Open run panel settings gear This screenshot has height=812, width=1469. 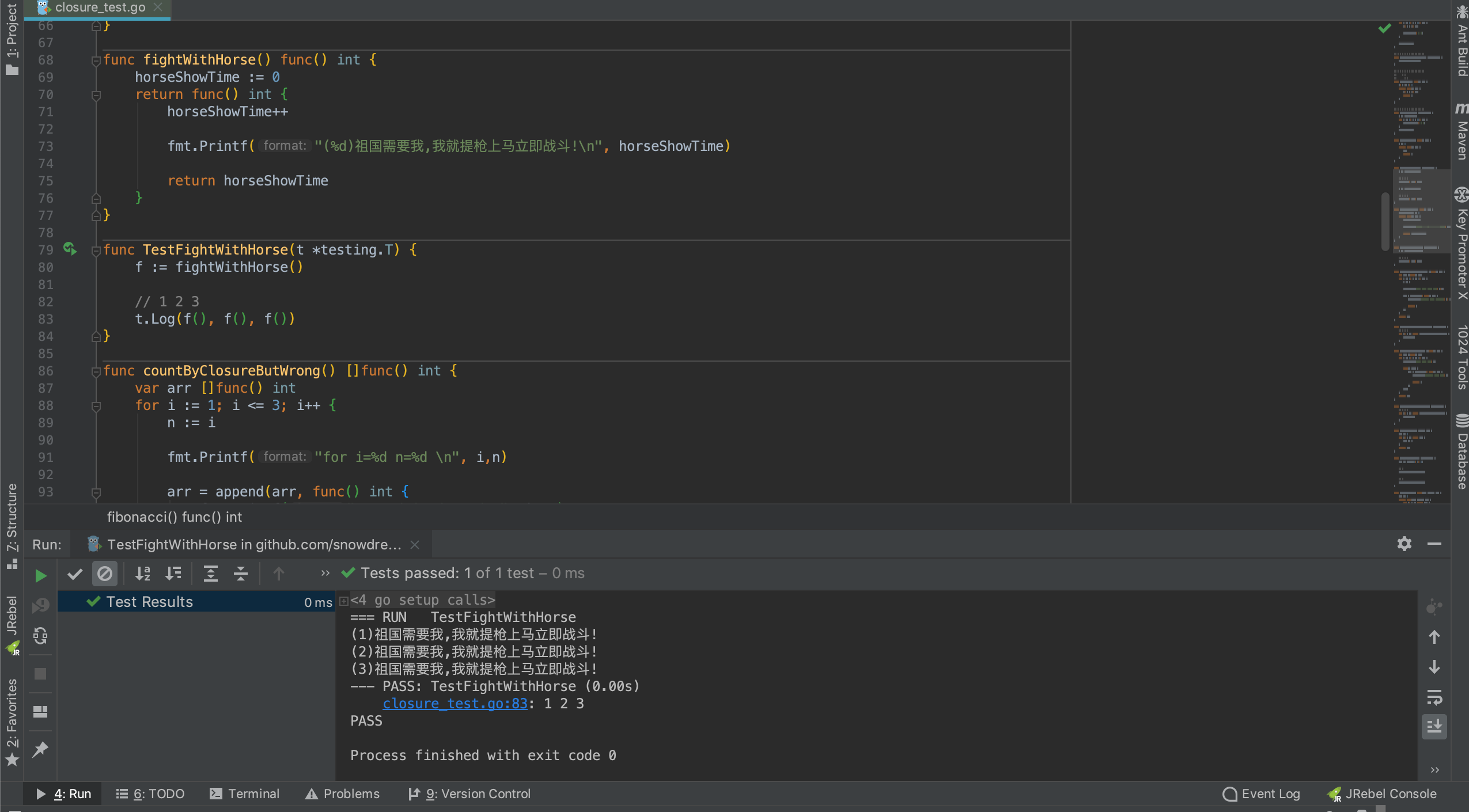coord(1404,544)
